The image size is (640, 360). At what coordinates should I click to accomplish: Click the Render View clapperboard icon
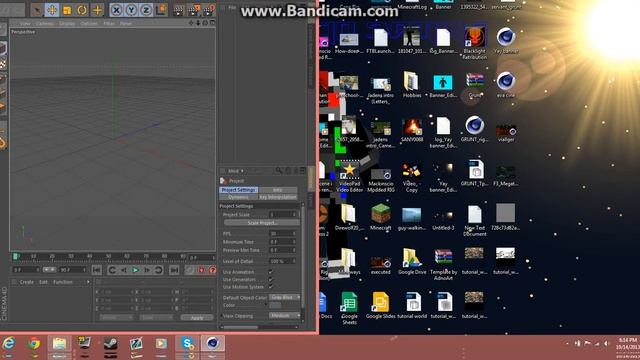178,10
